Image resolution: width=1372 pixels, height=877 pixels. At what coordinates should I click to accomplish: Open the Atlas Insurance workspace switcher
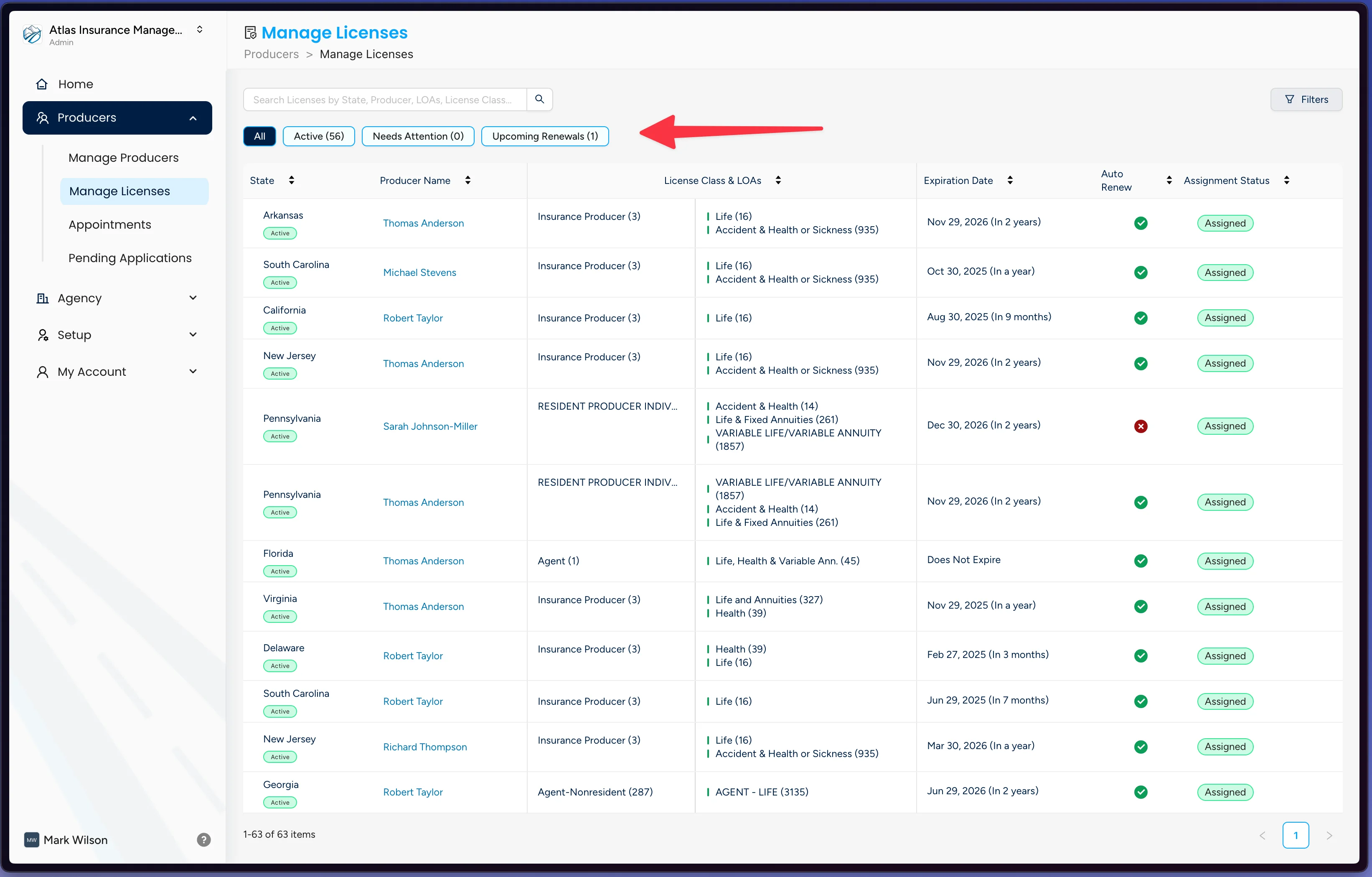199,29
